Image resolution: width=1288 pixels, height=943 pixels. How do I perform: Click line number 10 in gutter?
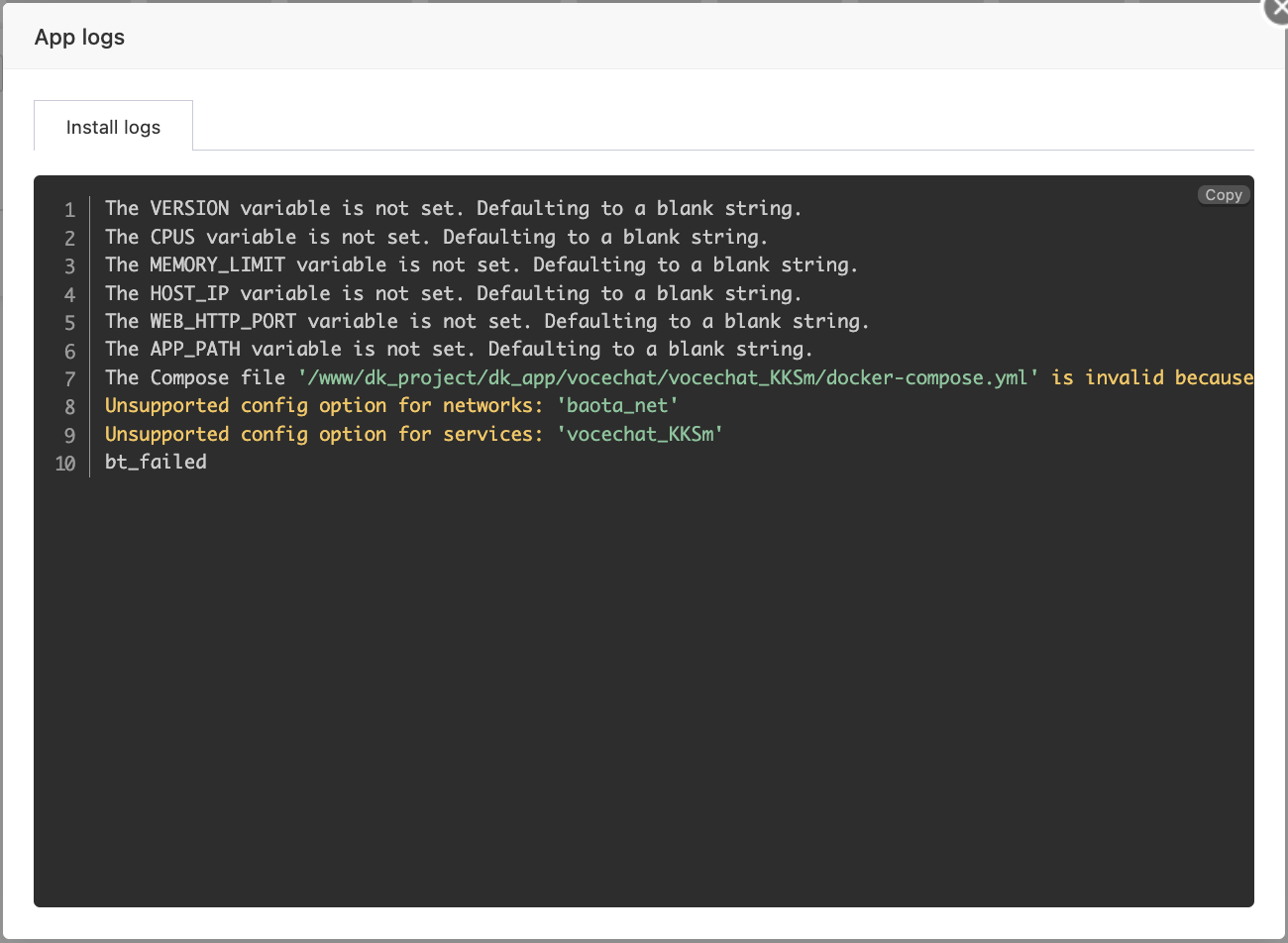pos(65,464)
